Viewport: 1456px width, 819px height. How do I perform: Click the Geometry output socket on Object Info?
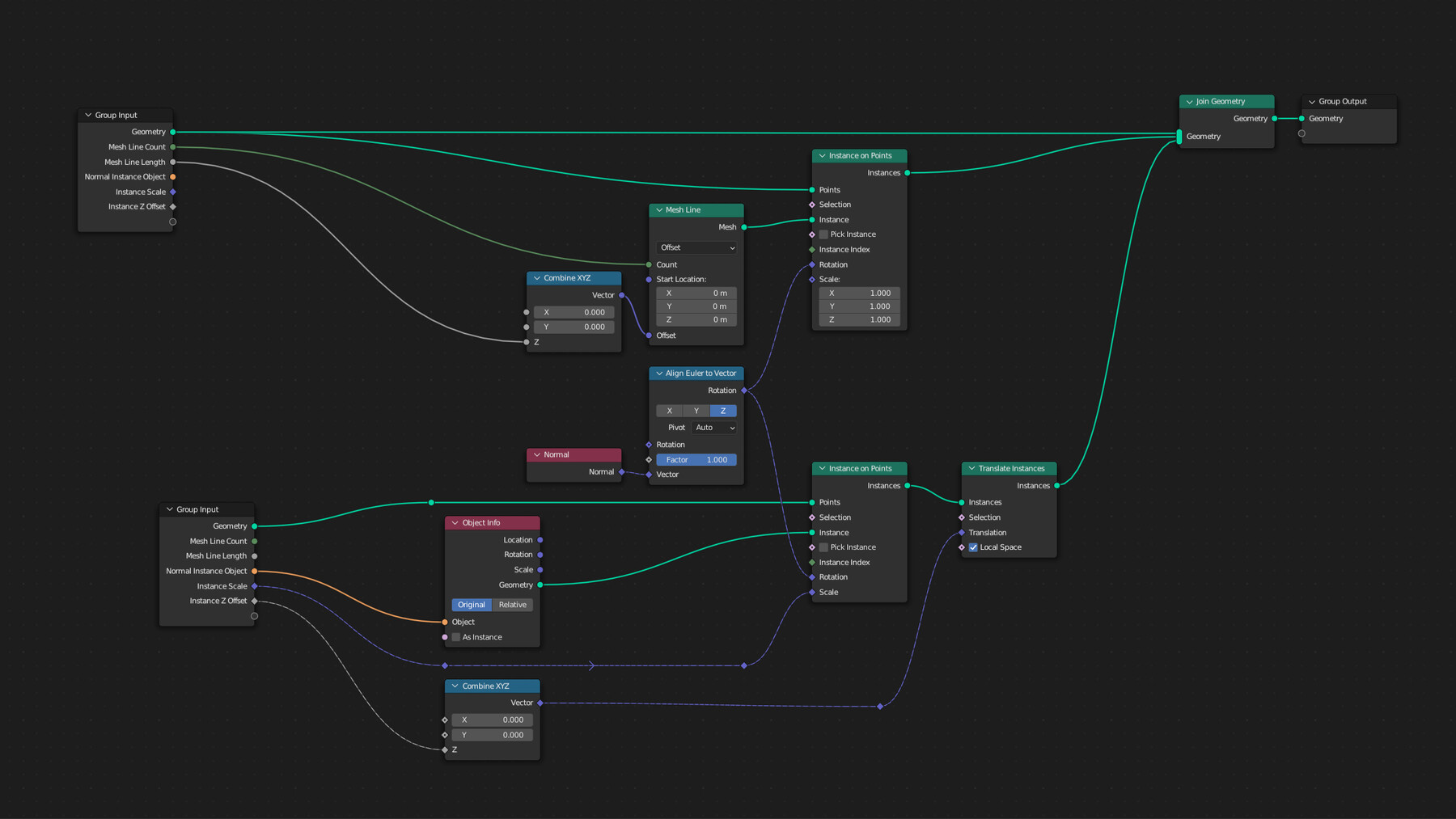tap(540, 585)
